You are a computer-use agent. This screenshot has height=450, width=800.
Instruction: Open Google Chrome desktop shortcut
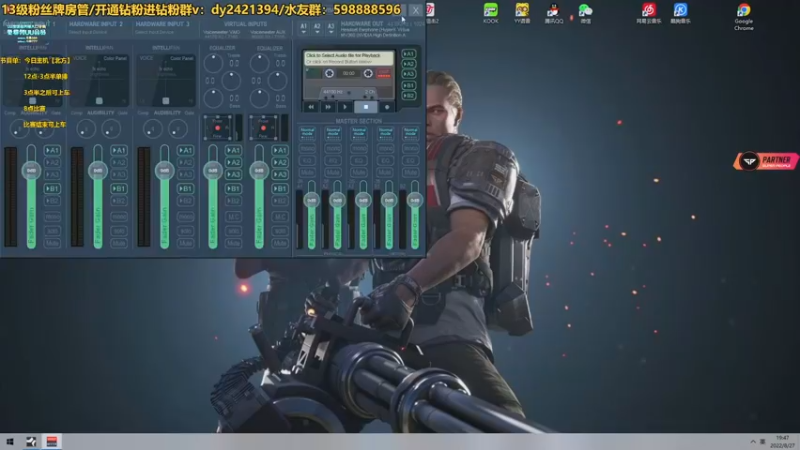[743, 16]
